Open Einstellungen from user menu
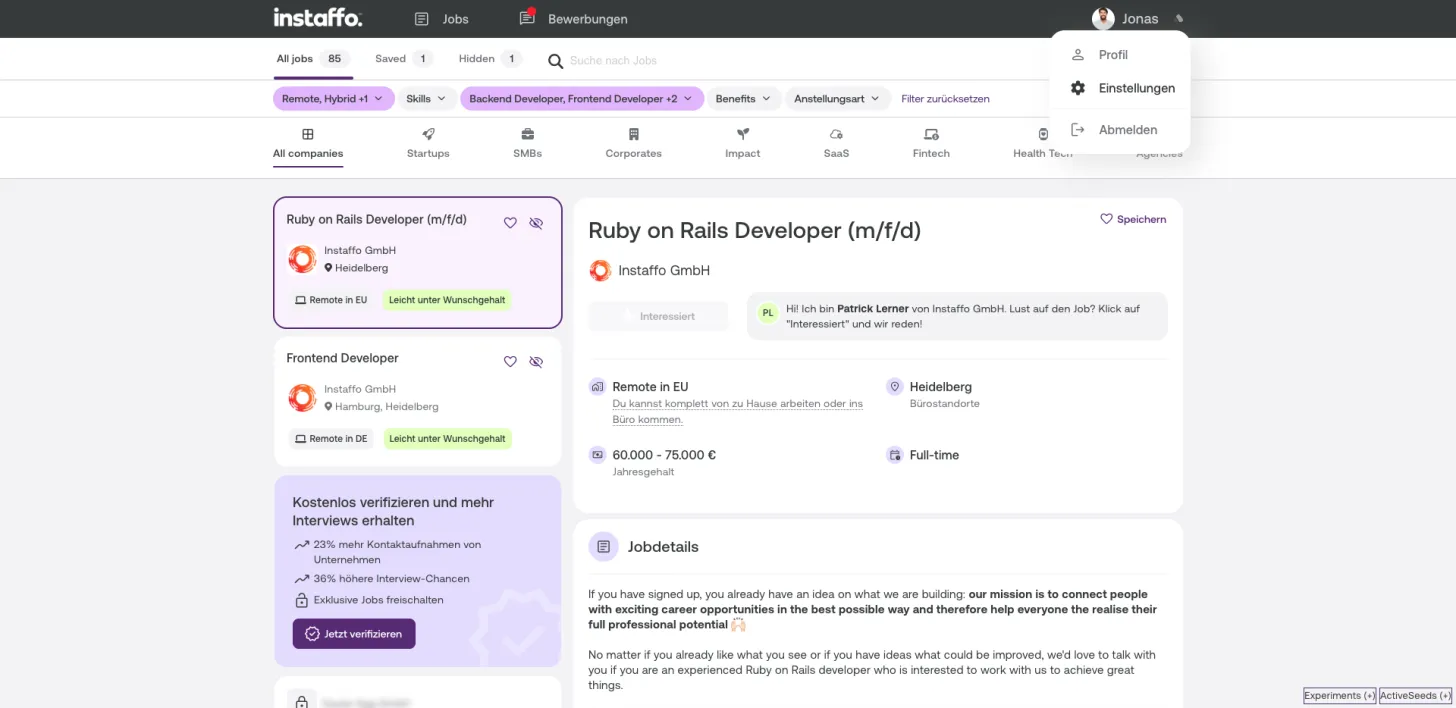Screen dimensions: 1456x708 pos(1120,88)
